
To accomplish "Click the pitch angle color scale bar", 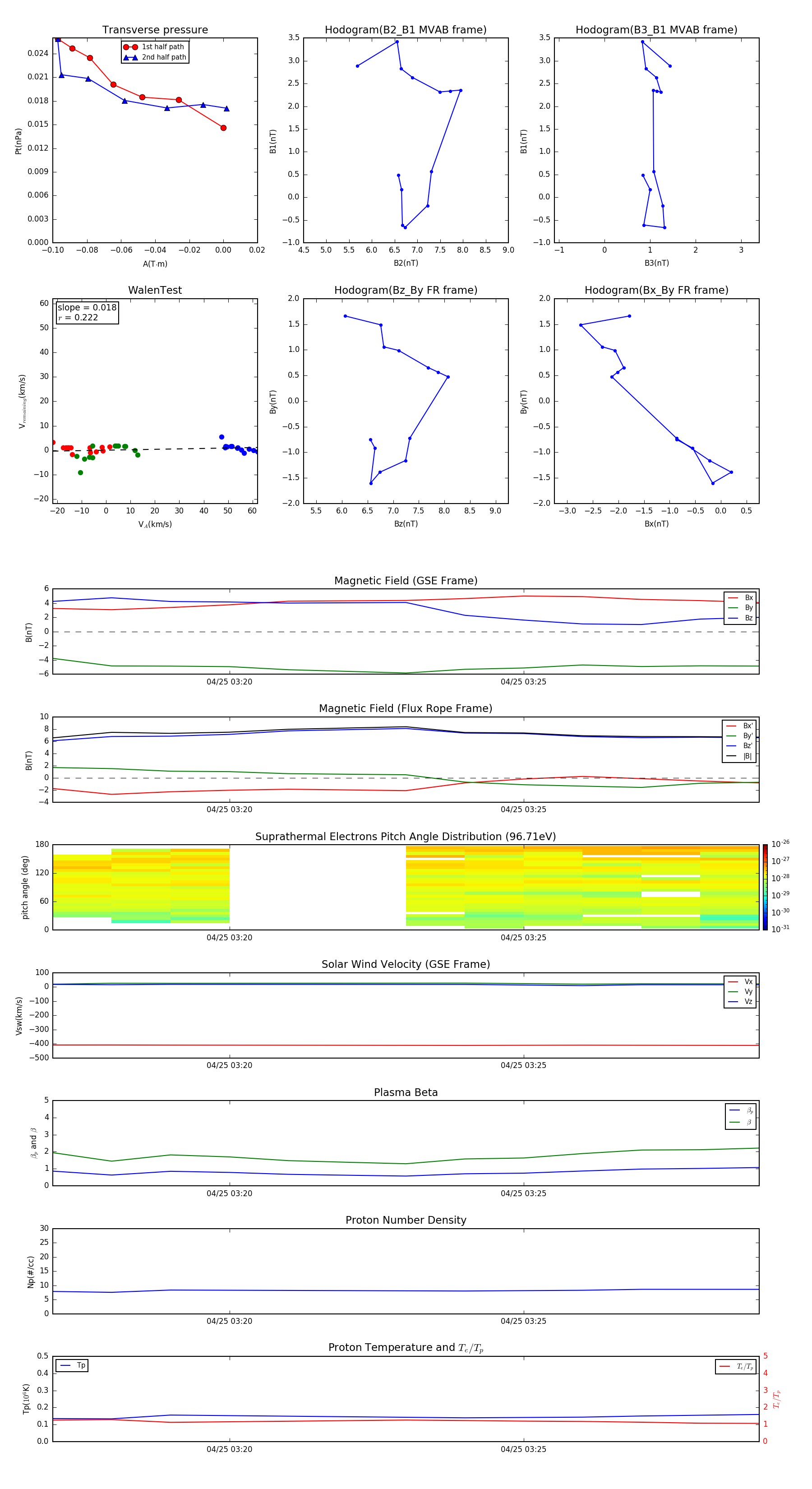I will [x=765, y=887].
